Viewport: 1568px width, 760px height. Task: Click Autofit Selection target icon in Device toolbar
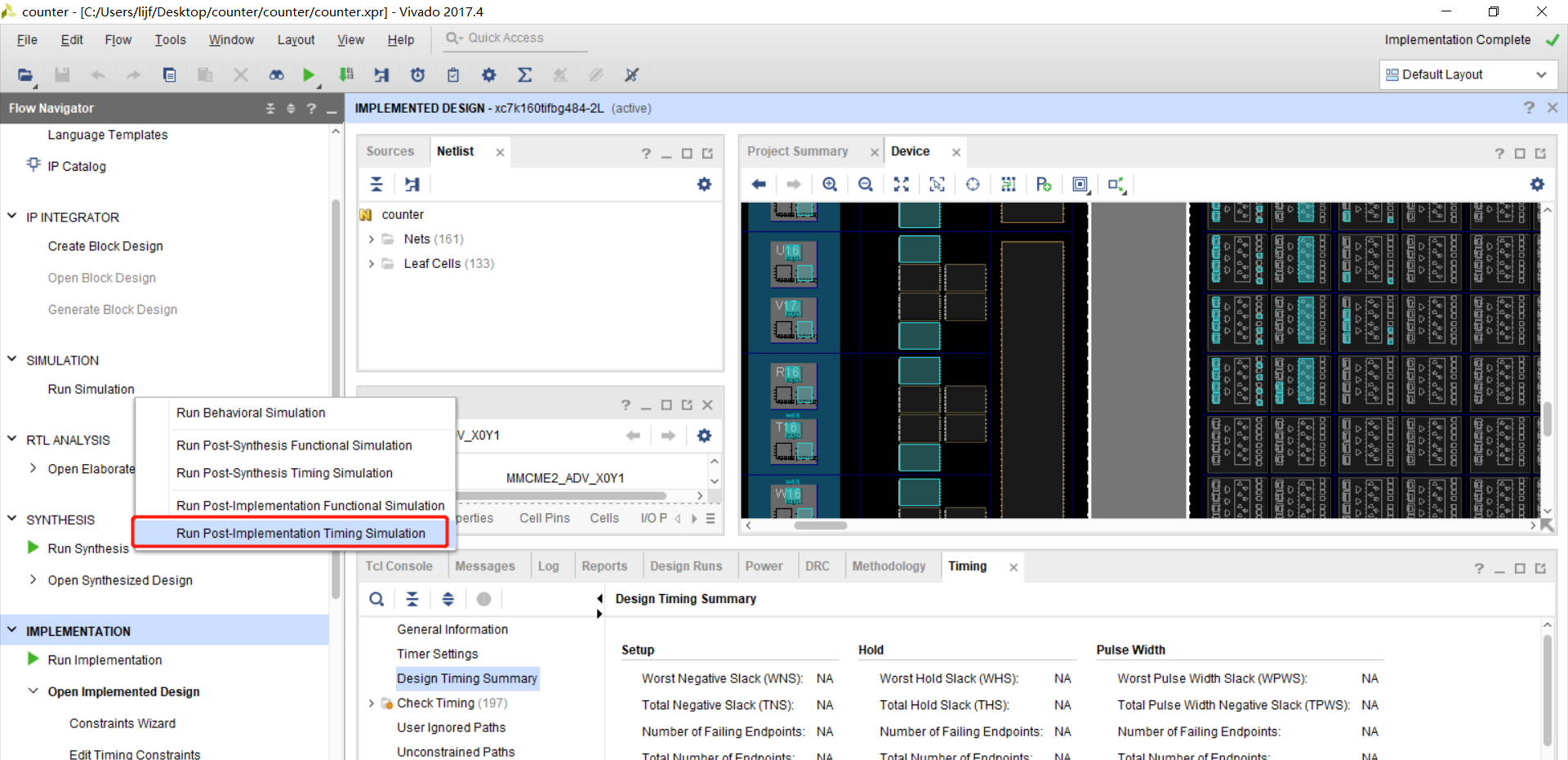click(x=973, y=185)
